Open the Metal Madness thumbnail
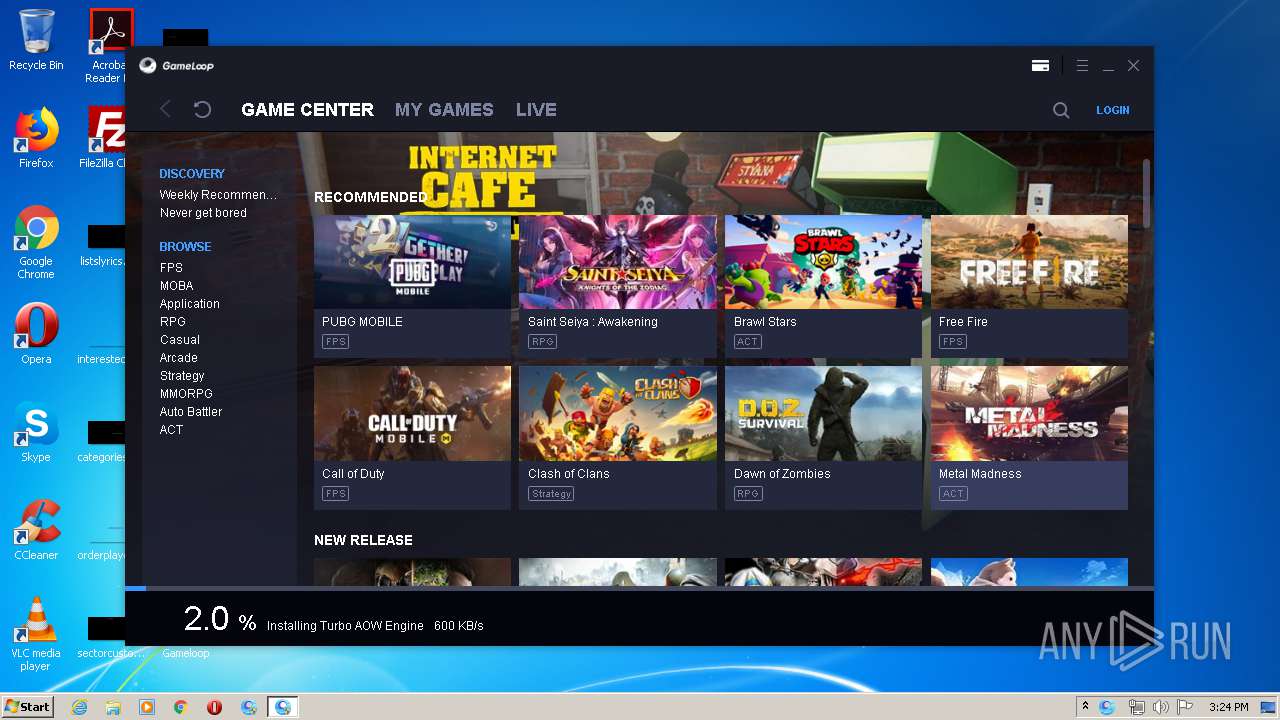The height and width of the screenshot is (720, 1280). [x=1029, y=413]
